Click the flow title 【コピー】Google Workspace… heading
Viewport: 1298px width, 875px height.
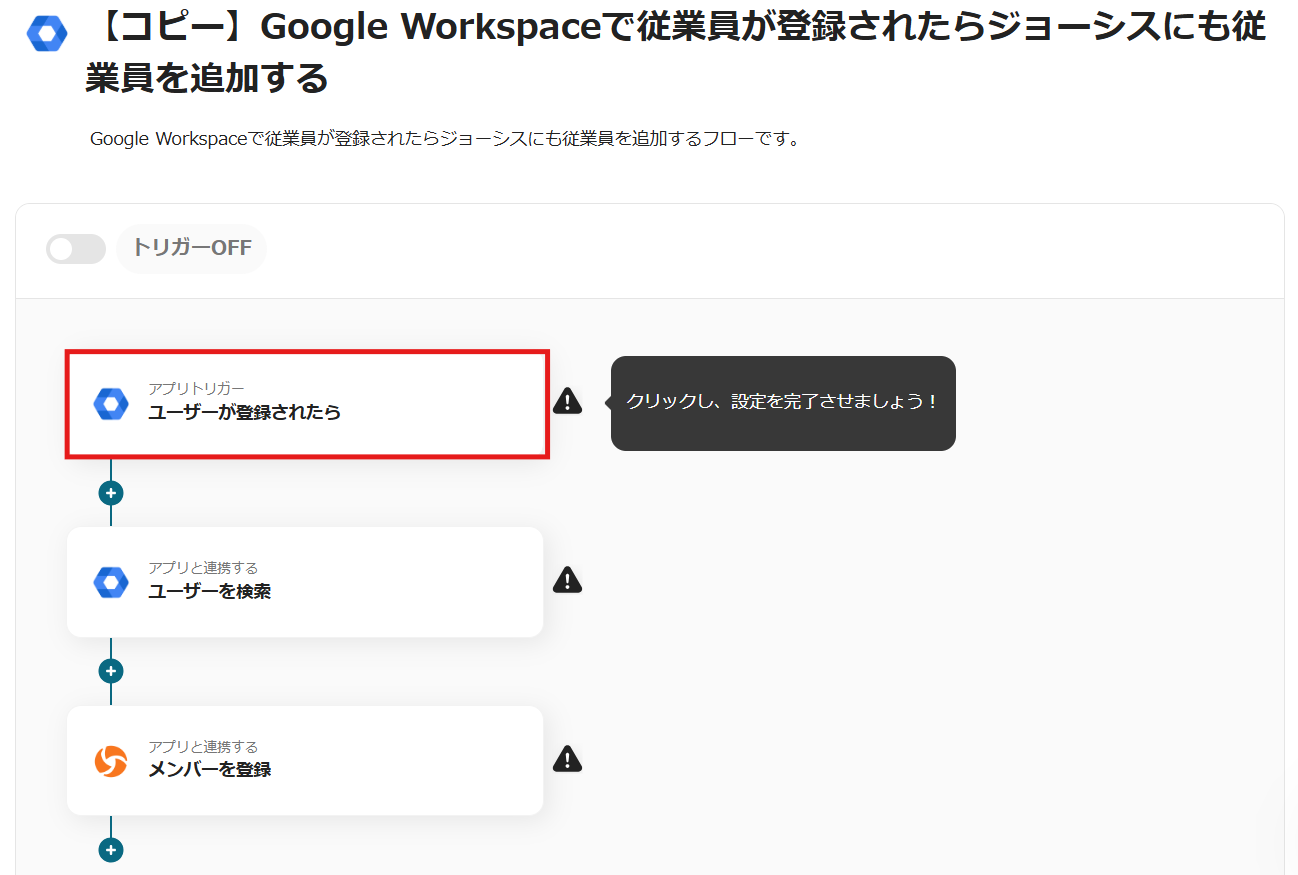coord(676,53)
